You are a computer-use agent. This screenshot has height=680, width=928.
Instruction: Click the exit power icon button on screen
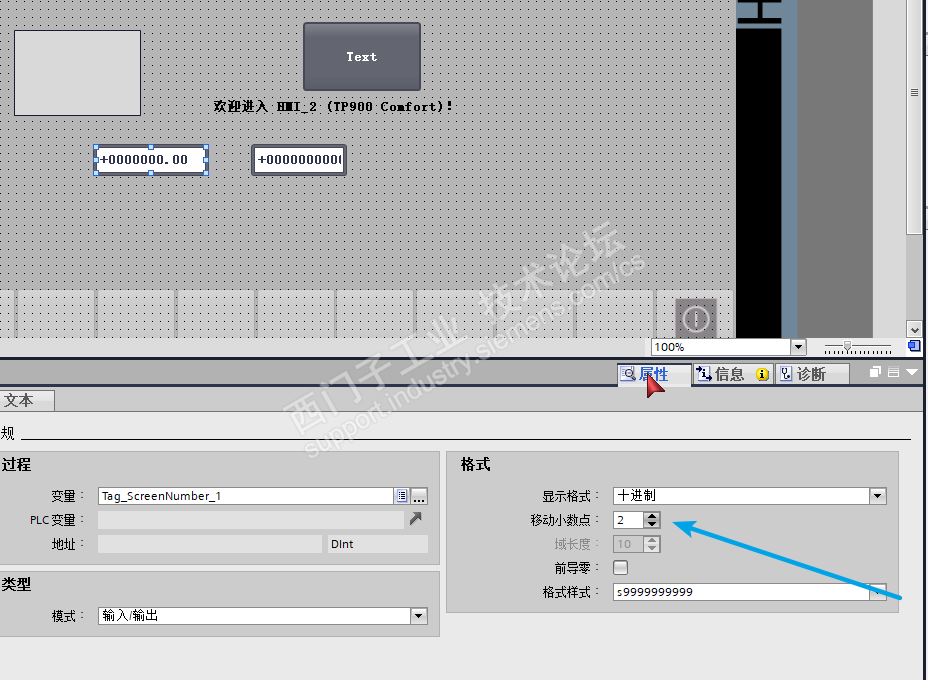[x=696, y=318]
